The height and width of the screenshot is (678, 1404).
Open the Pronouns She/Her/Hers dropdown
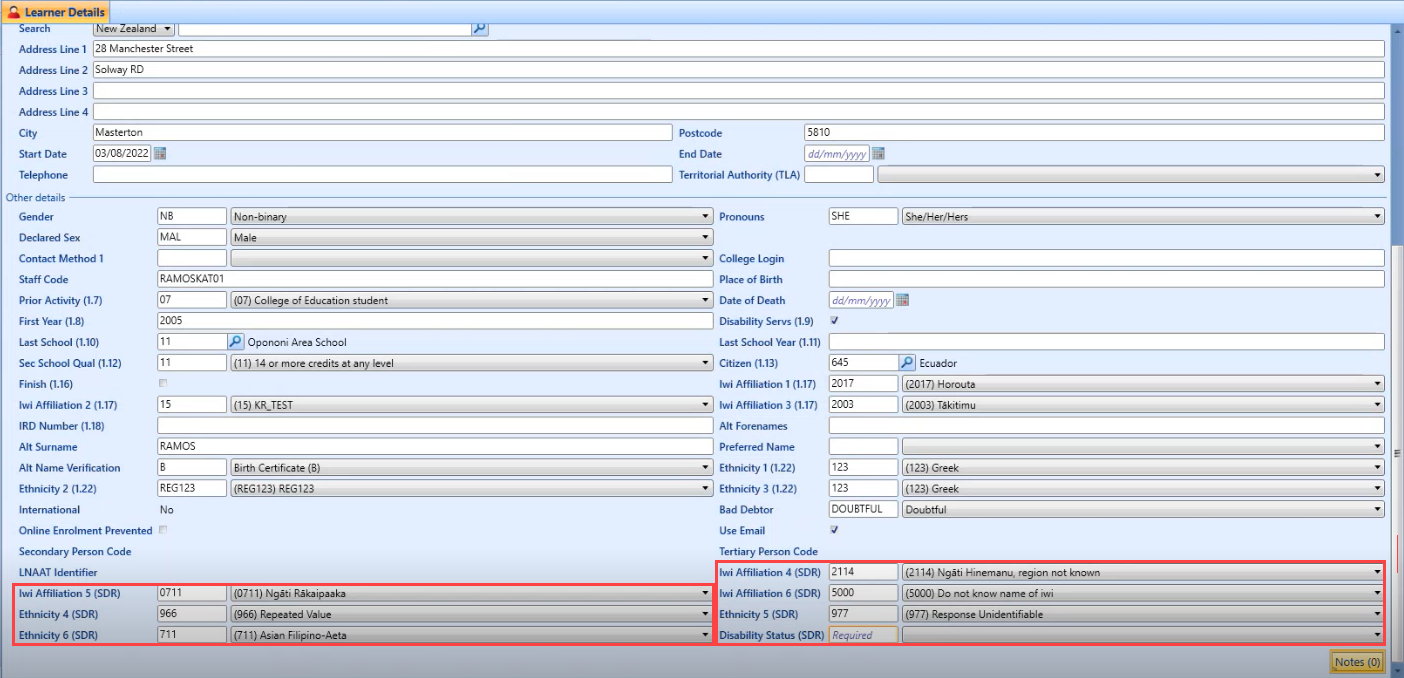(1143, 216)
